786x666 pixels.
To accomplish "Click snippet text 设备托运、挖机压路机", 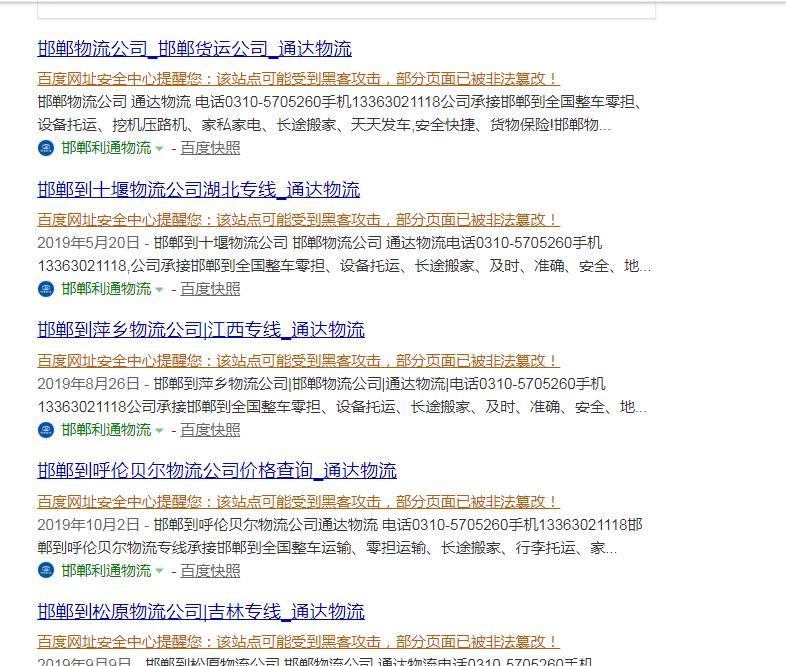I will 112,125.
